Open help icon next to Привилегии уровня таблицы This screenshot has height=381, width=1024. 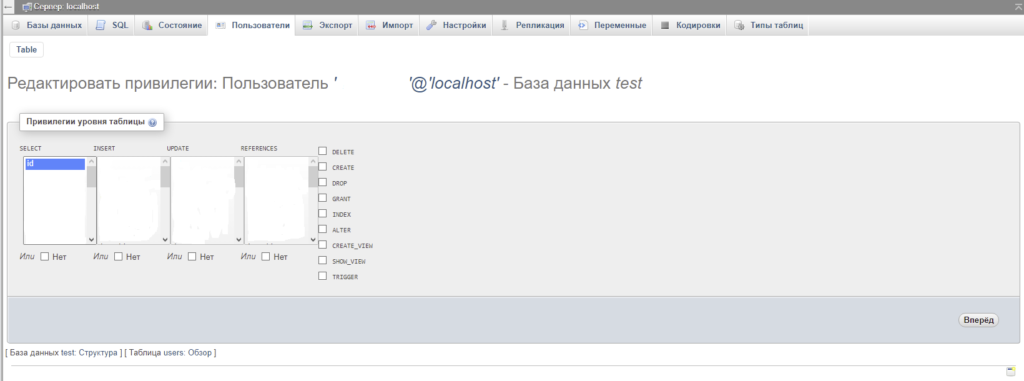point(152,122)
